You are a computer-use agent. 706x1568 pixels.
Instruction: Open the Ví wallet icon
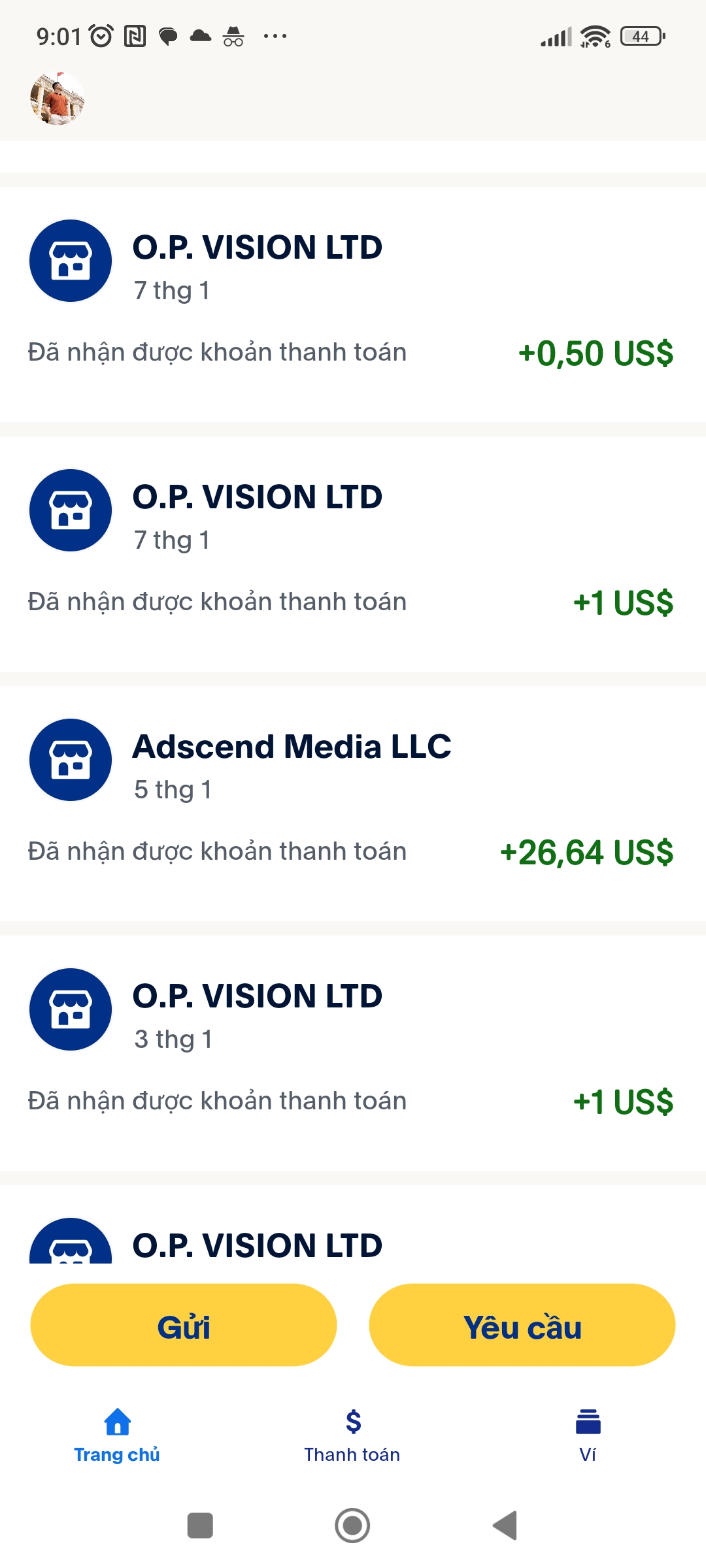[x=588, y=1422]
